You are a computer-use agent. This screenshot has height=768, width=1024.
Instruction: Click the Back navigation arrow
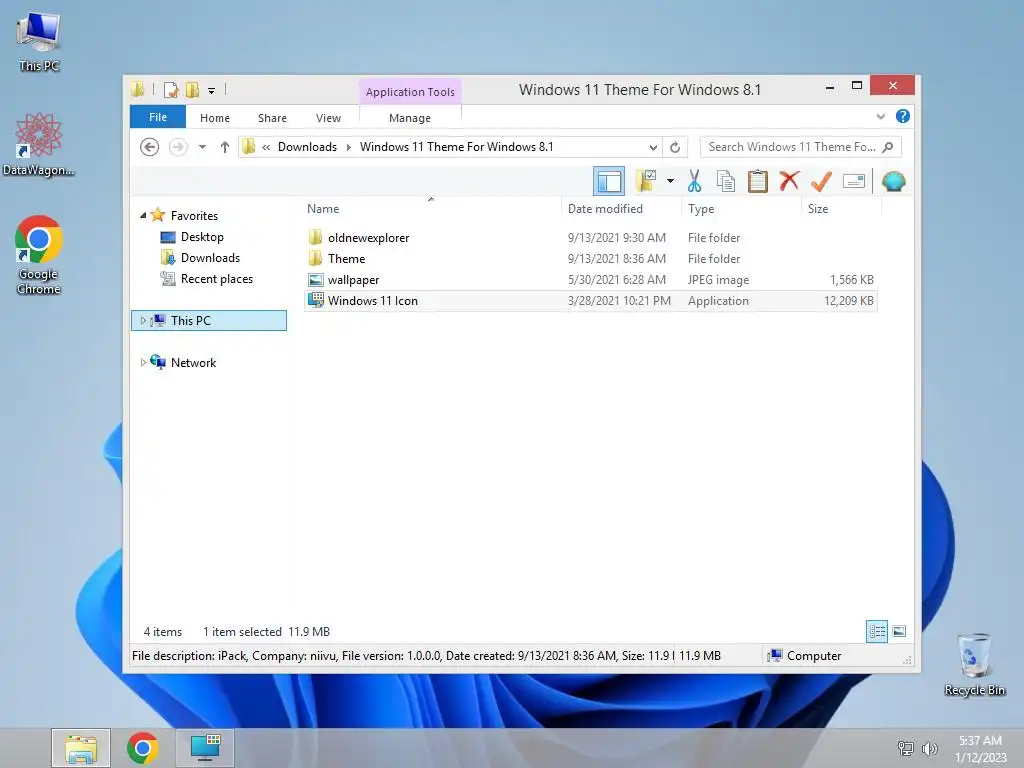point(150,147)
